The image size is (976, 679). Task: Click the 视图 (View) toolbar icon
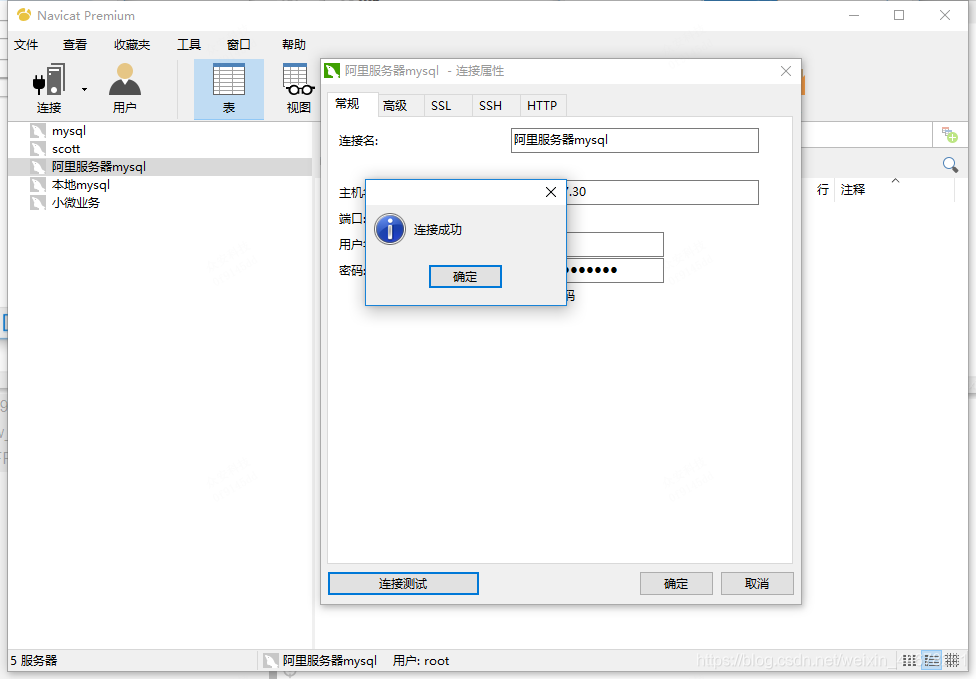tap(298, 89)
